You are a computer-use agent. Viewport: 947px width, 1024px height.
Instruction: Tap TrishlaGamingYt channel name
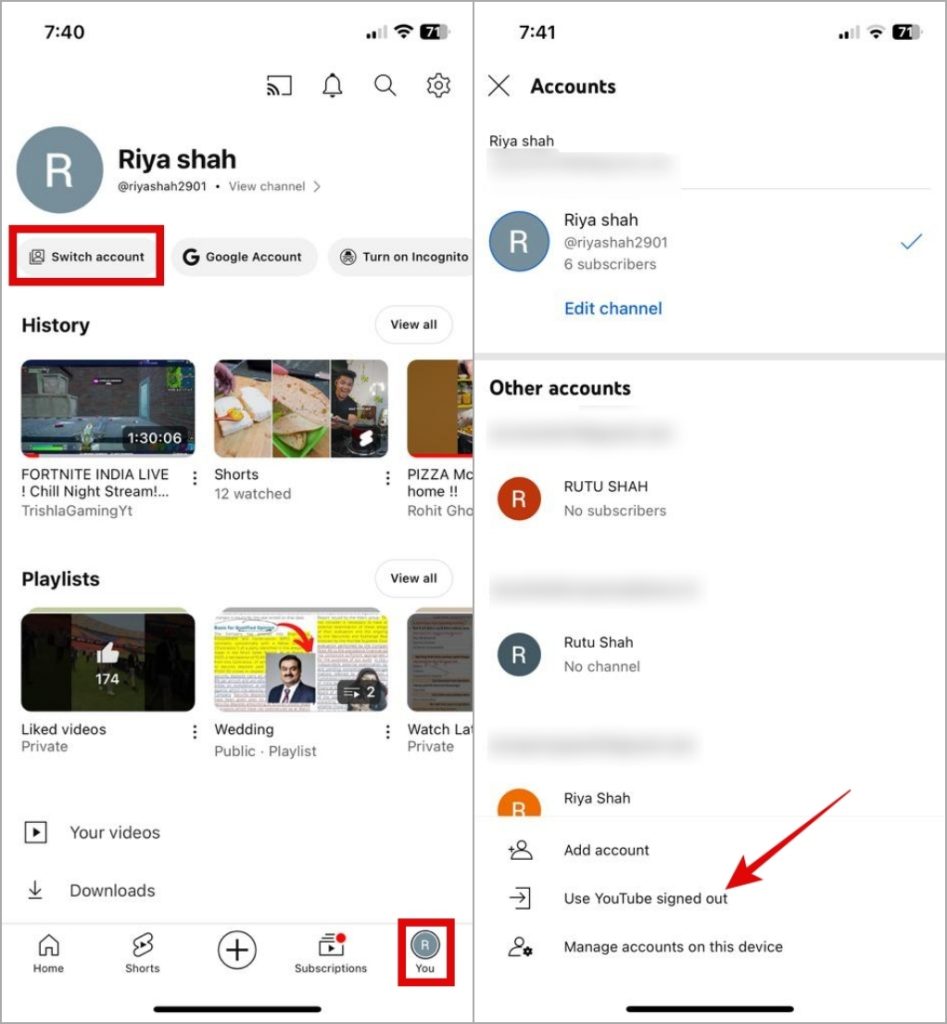tap(76, 511)
